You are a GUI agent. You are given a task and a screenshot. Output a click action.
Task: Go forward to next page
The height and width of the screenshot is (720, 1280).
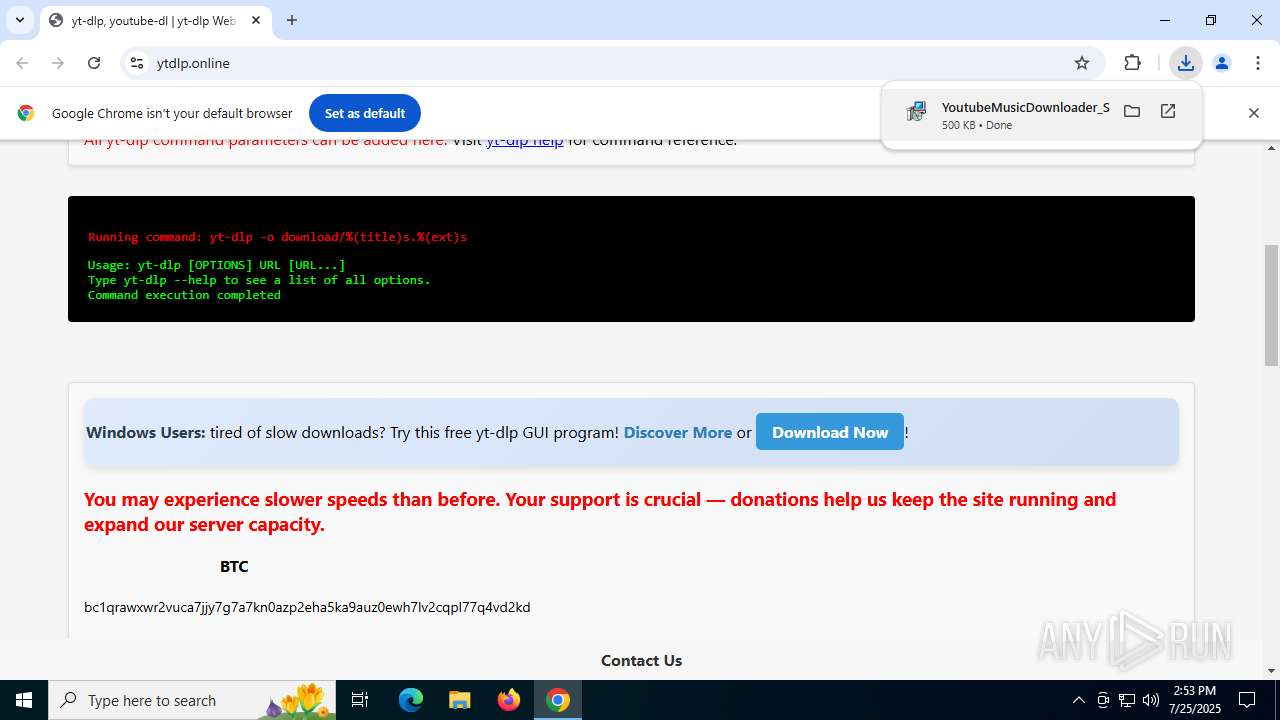point(58,63)
